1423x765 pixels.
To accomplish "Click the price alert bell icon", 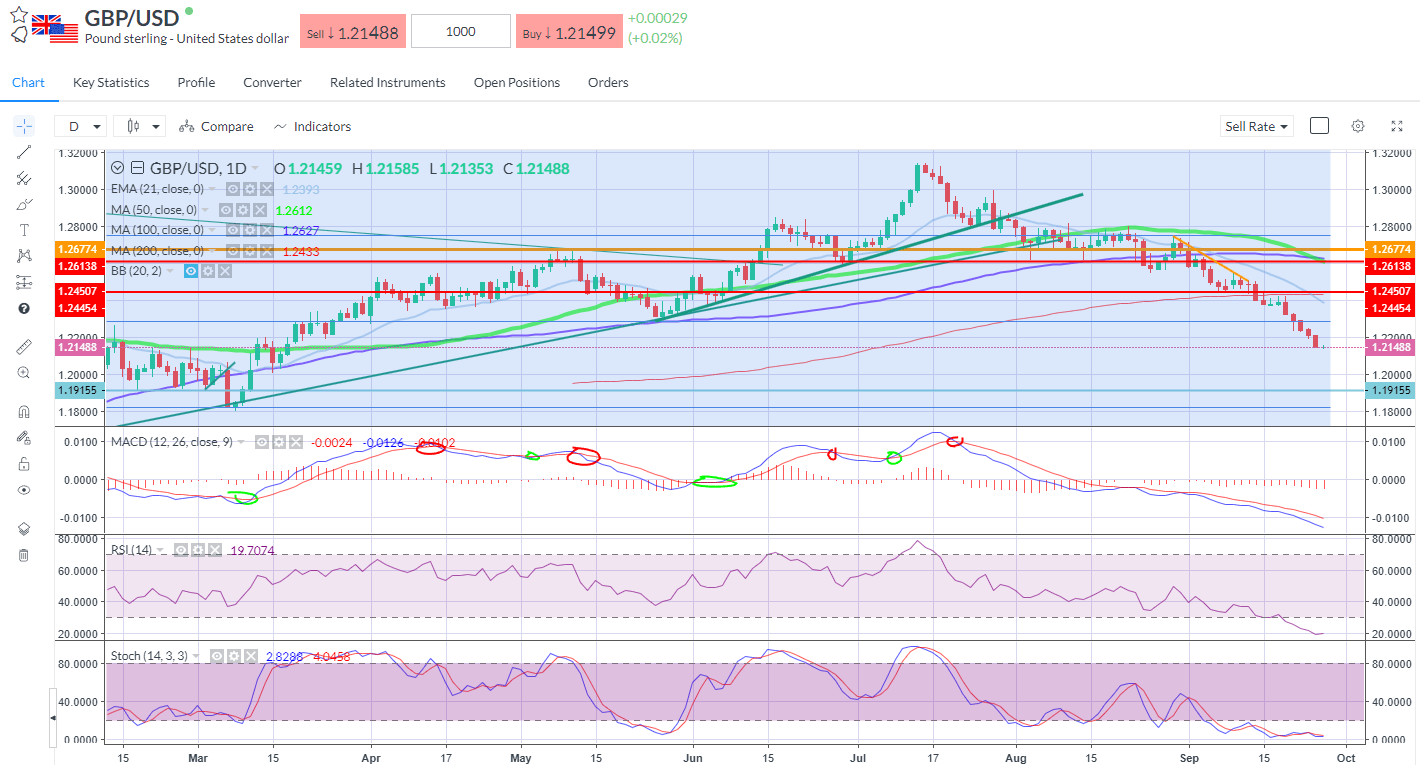I will (x=19, y=35).
